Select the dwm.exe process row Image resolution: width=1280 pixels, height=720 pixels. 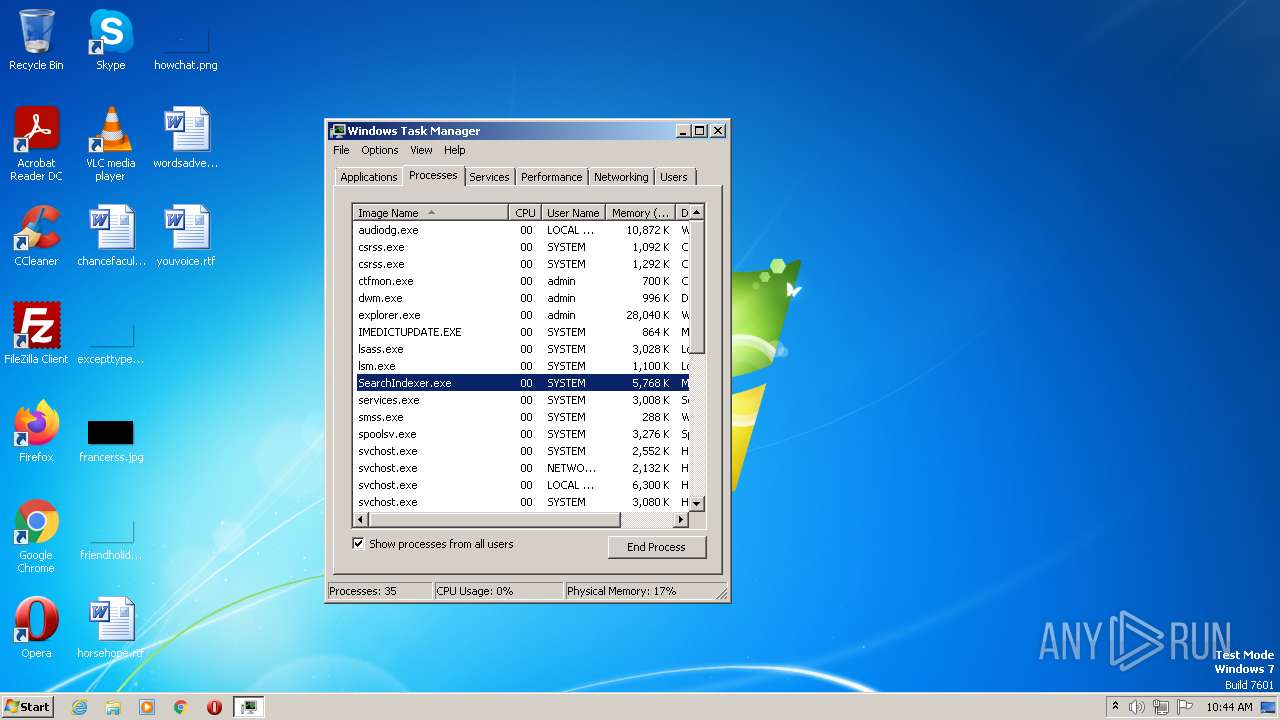click(522, 298)
